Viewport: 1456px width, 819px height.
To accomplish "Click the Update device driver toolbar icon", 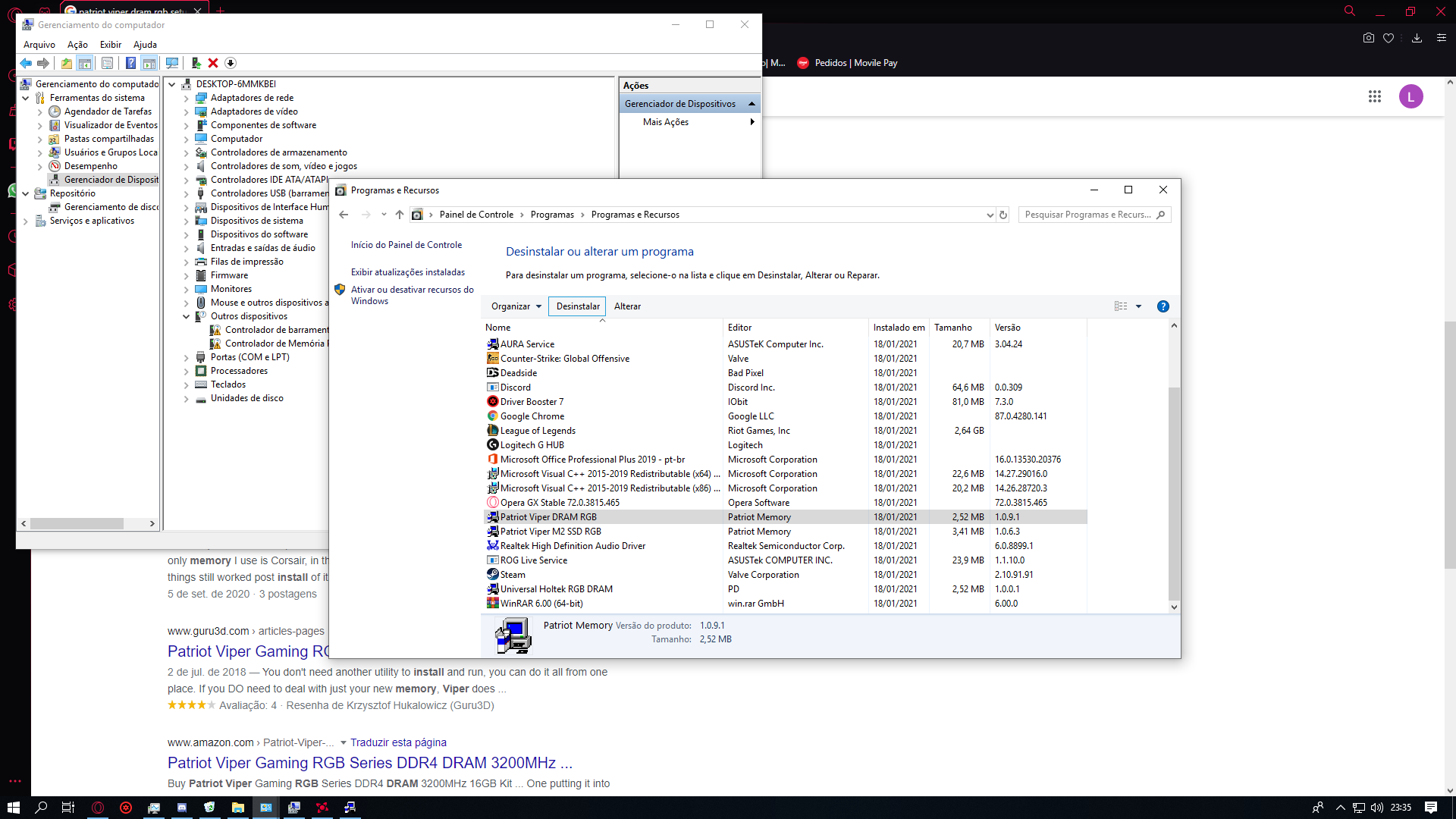I will click(196, 63).
